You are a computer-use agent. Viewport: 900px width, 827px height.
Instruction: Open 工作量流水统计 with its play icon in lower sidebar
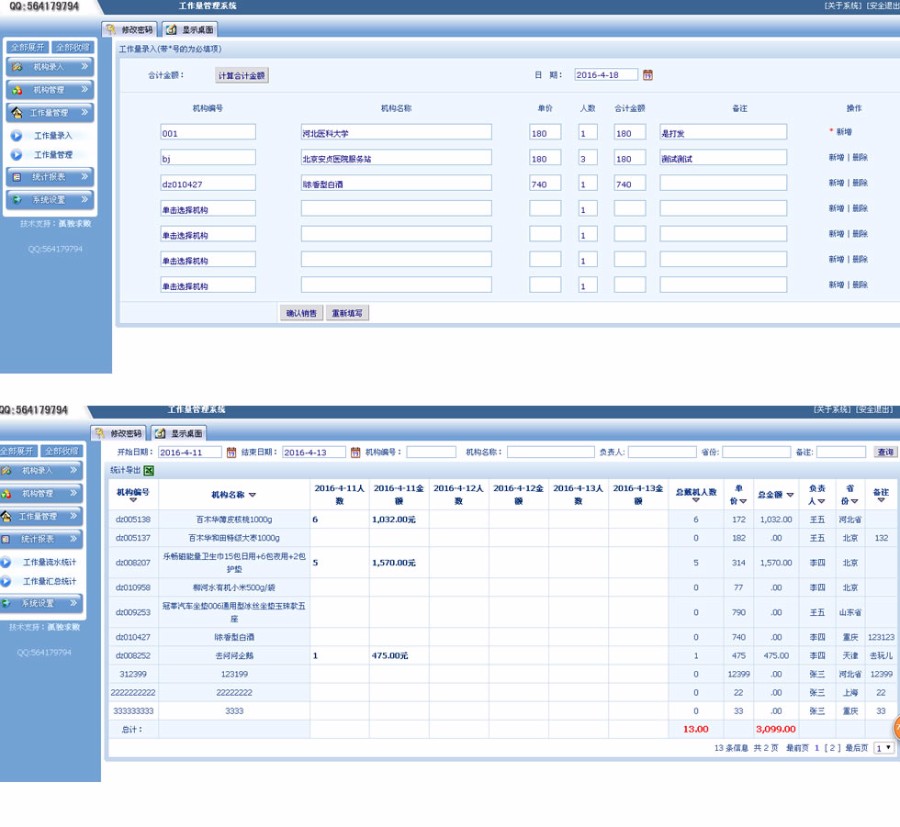coord(39,562)
